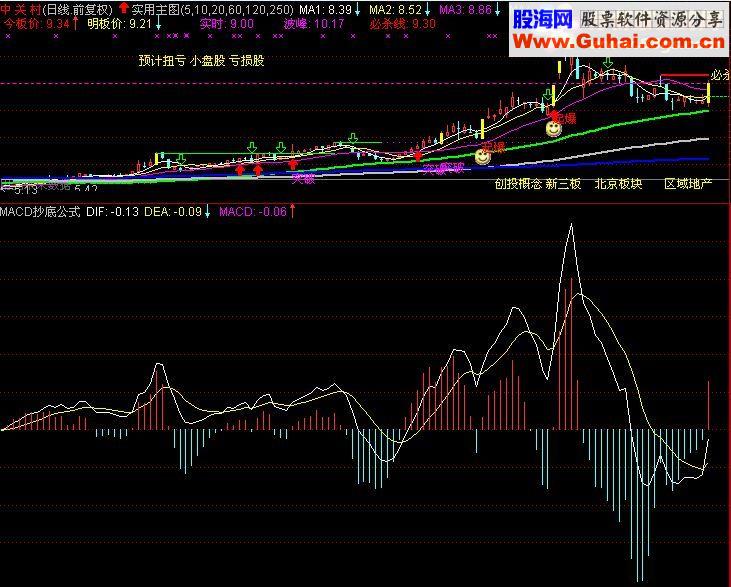Click the lower smiley face on the green line

483,156
